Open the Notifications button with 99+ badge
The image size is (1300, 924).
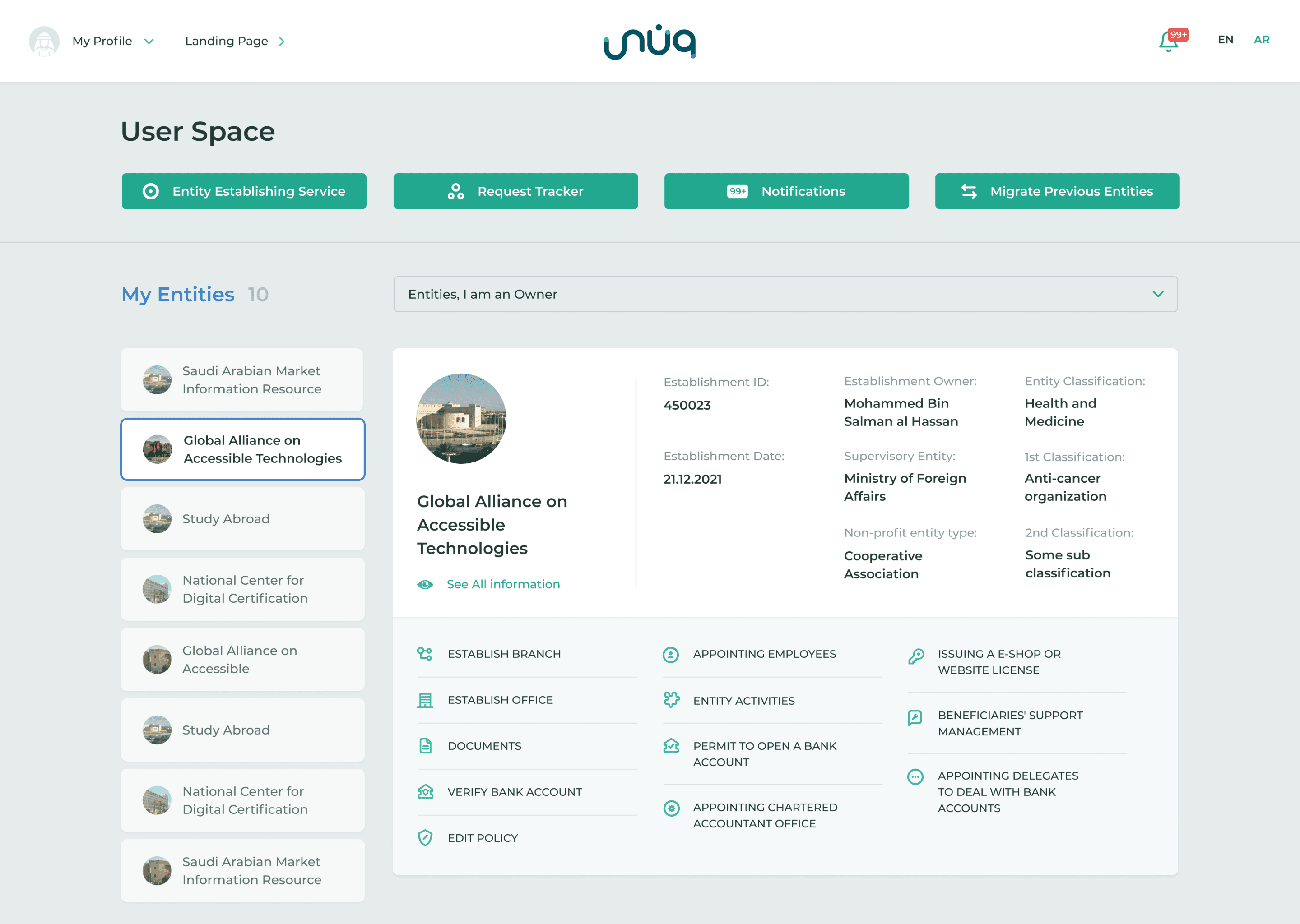point(787,191)
